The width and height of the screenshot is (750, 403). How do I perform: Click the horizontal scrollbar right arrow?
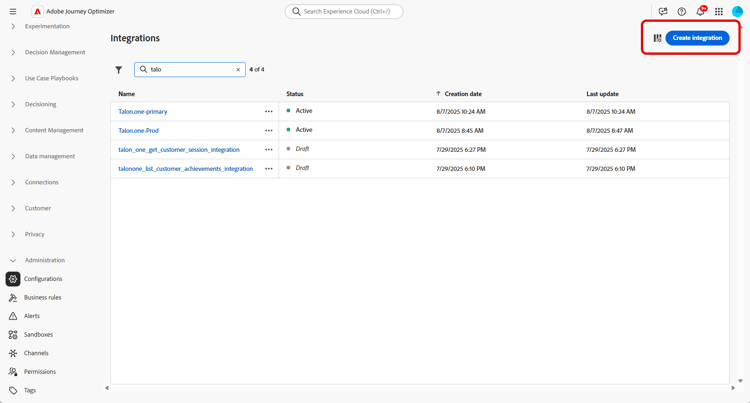(x=733, y=388)
